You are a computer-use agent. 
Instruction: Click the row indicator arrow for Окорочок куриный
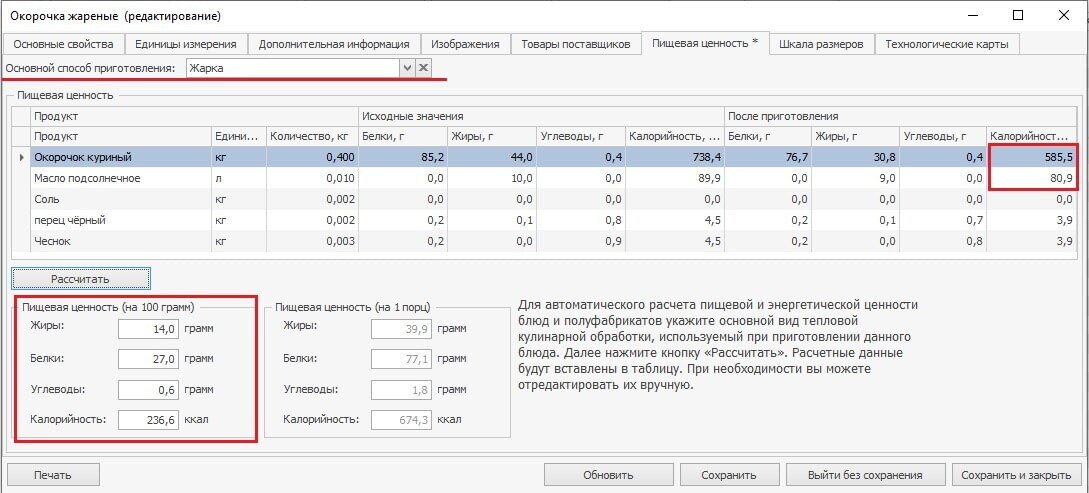(x=20, y=157)
